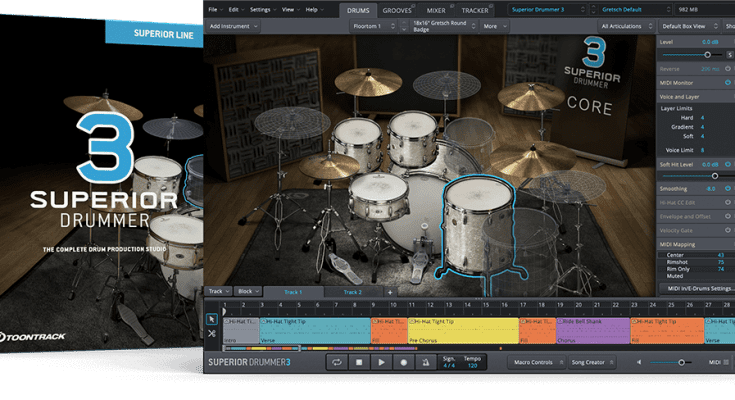Toggle the metronome icon
Screen dimensions: 735x400
click(427, 361)
